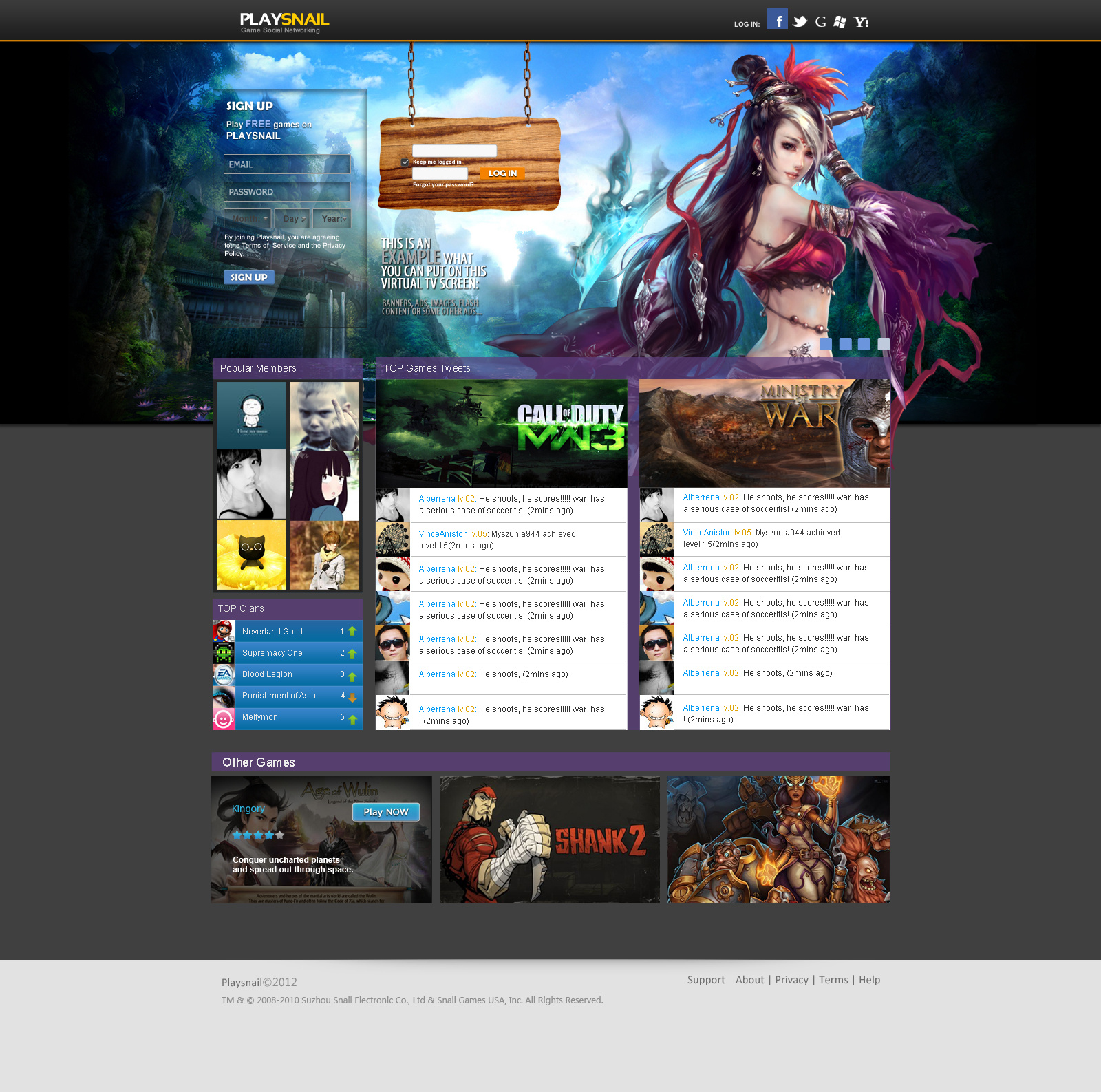Open the Call of Duty MW3 banner
The height and width of the screenshot is (1092, 1101).
point(502,433)
